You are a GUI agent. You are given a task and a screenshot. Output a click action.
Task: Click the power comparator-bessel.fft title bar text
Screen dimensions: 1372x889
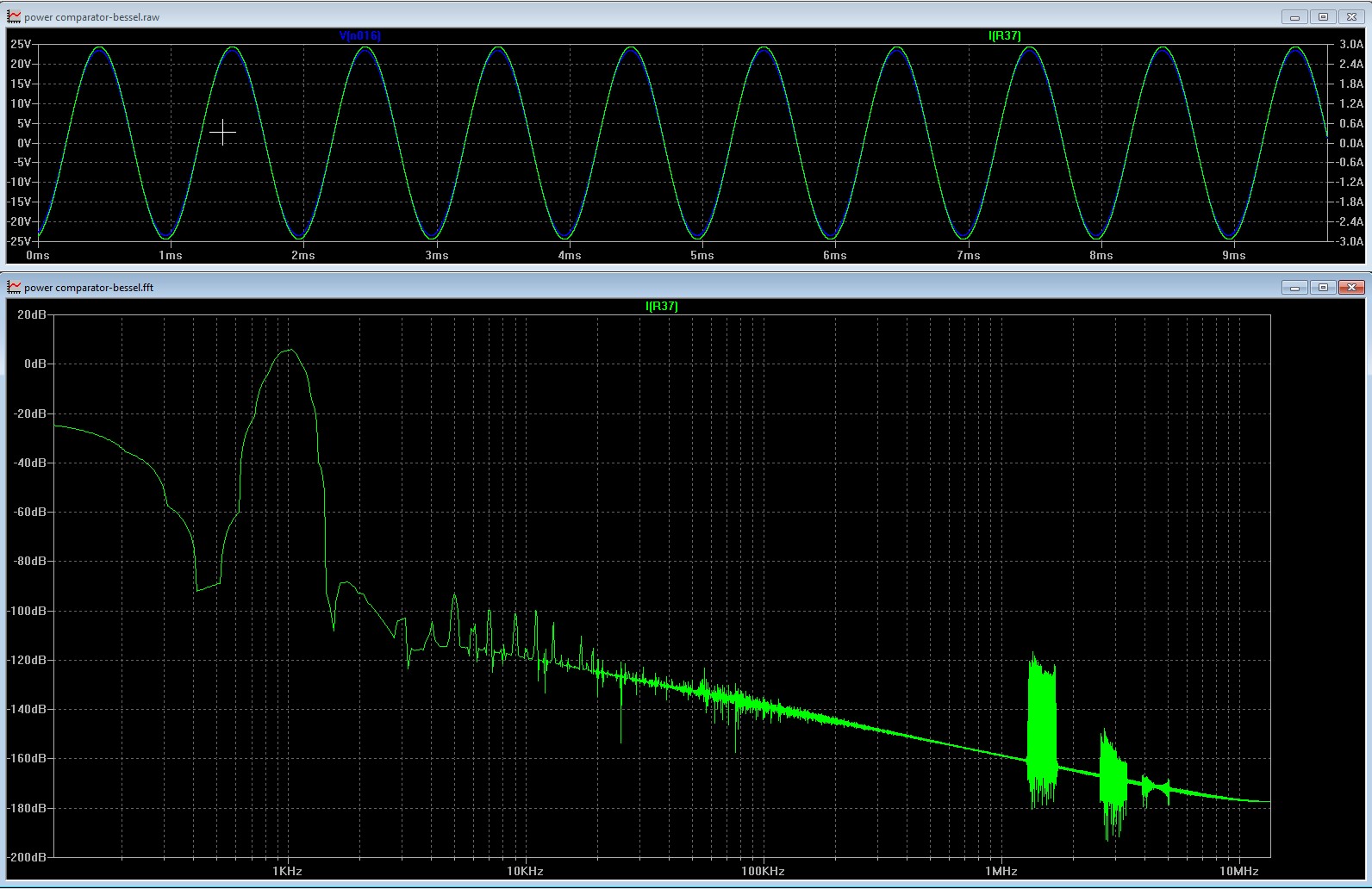89,288
